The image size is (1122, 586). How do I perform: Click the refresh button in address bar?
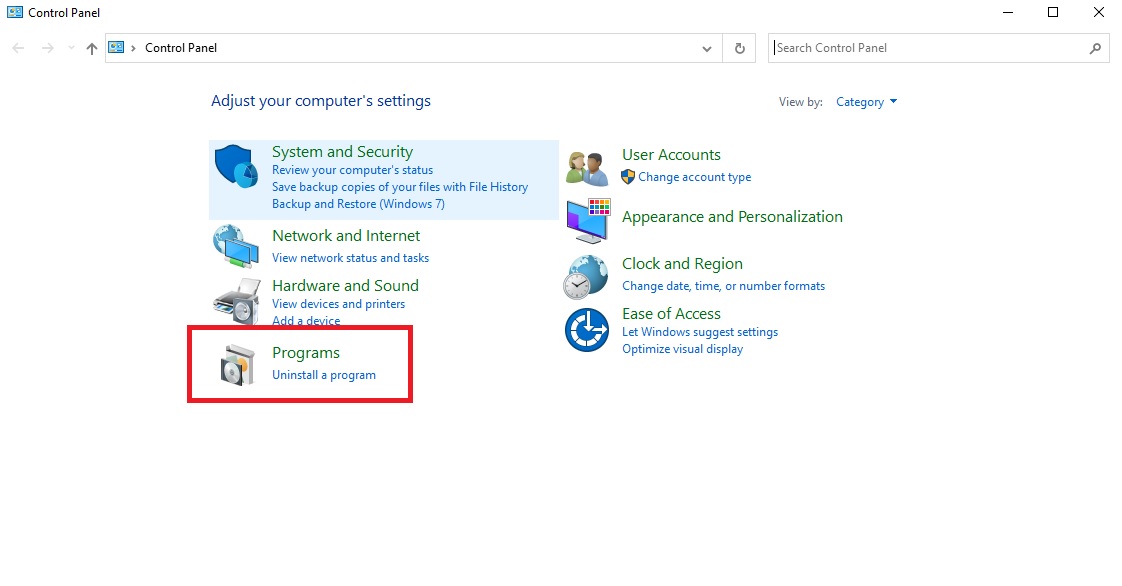coord(739,48)
